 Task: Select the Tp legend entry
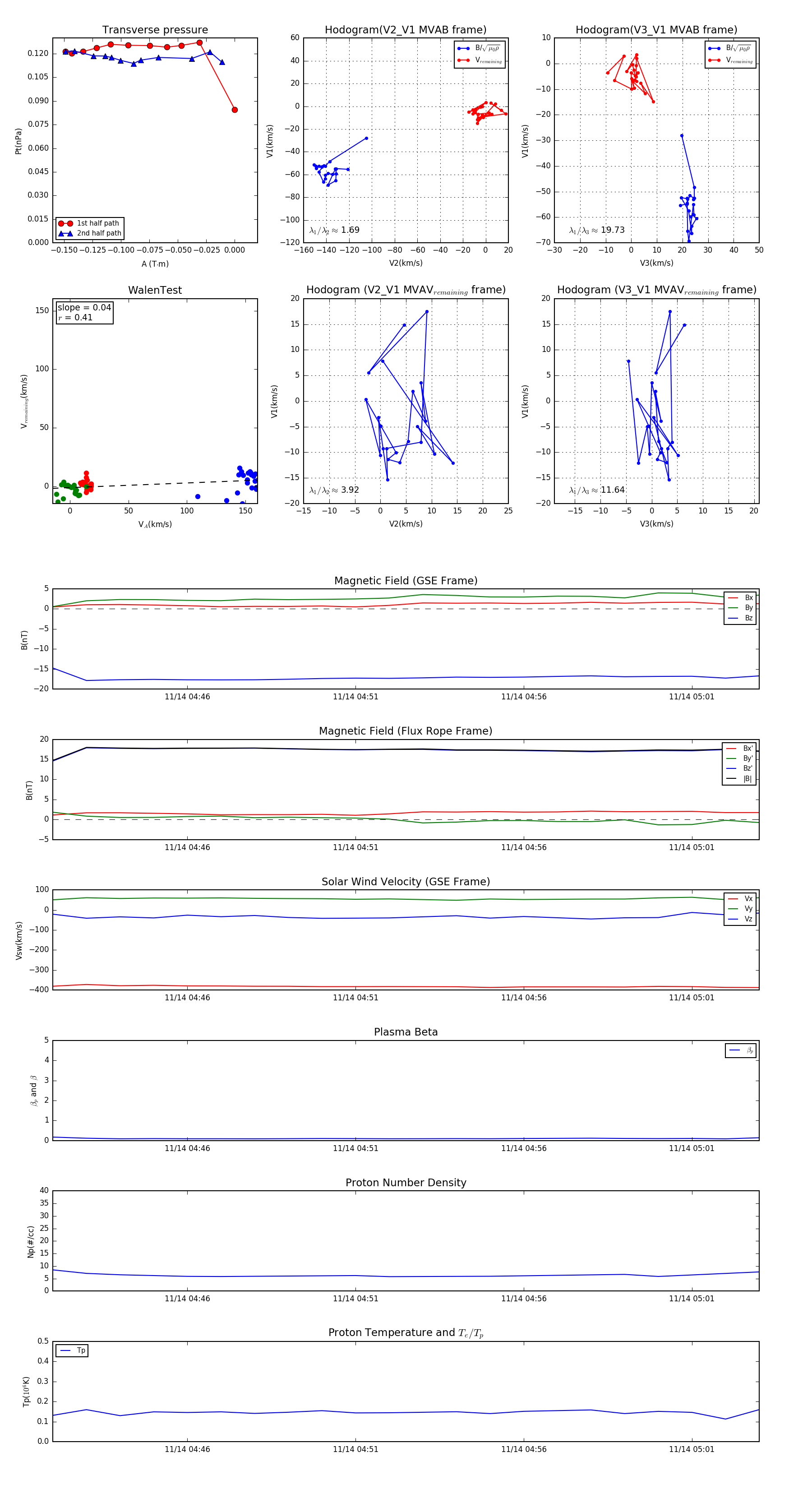(72, 1350)
